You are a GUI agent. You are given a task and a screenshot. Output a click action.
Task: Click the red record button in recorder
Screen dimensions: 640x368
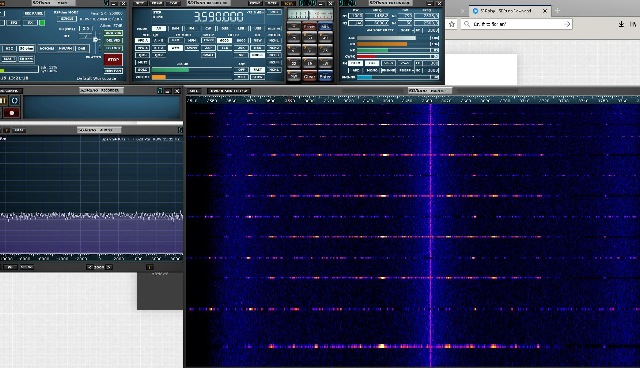coord(12,113)
